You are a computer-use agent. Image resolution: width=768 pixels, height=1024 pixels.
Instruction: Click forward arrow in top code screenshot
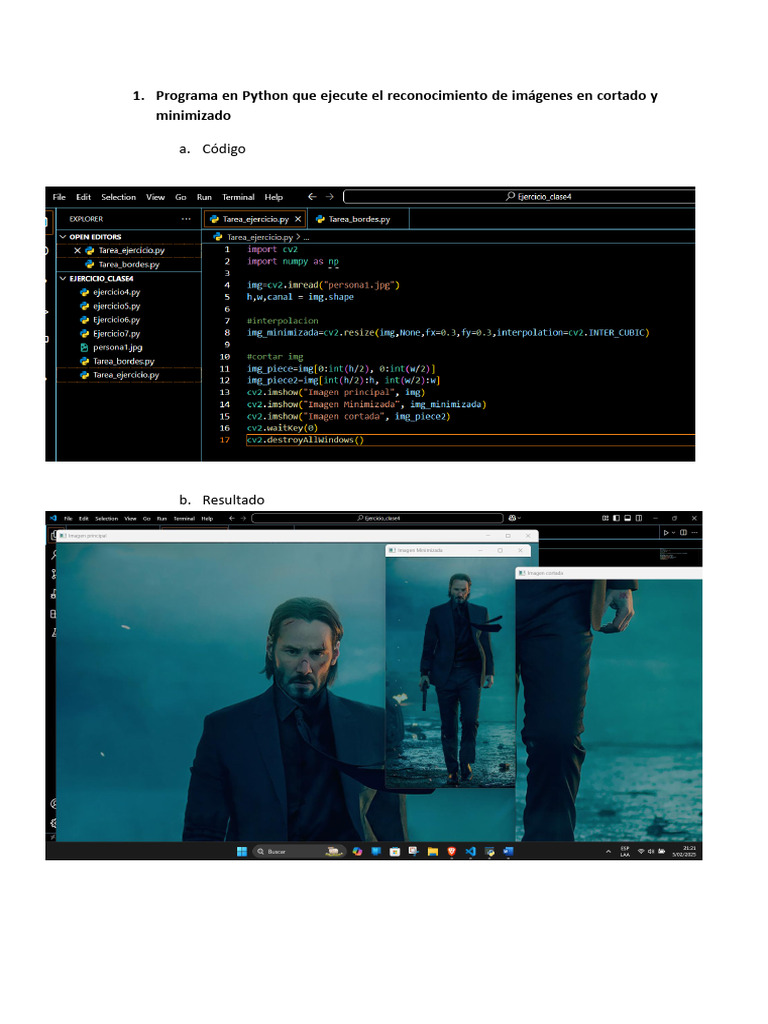tap(330, 197)
